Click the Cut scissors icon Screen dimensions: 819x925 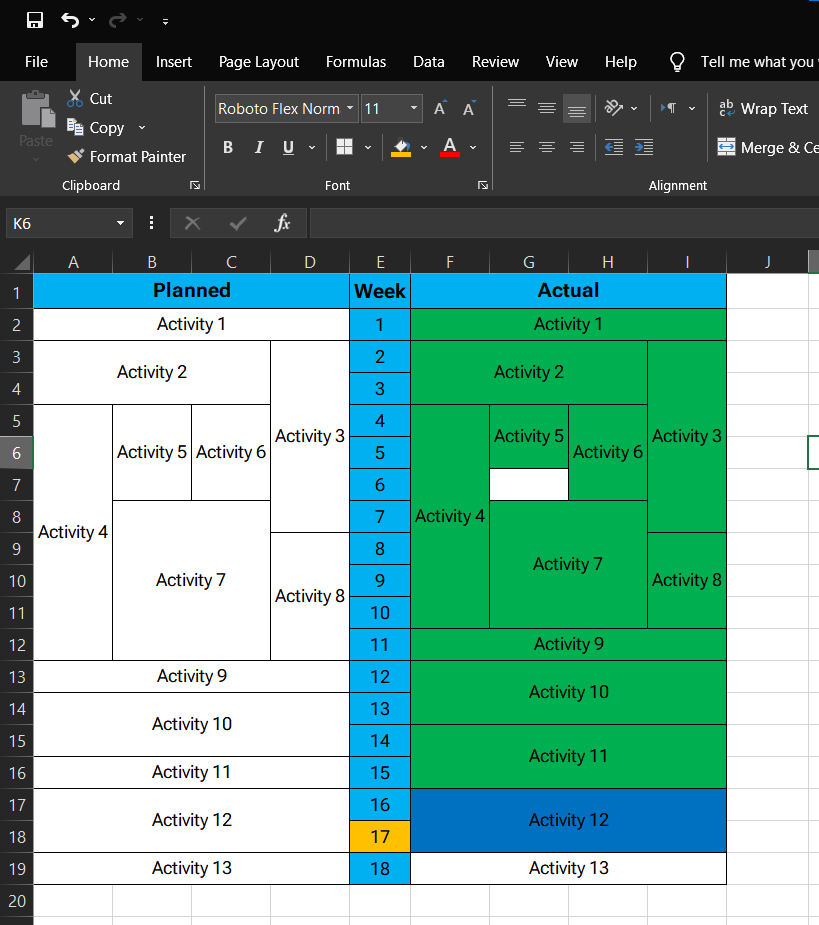[x=76, y=98]
